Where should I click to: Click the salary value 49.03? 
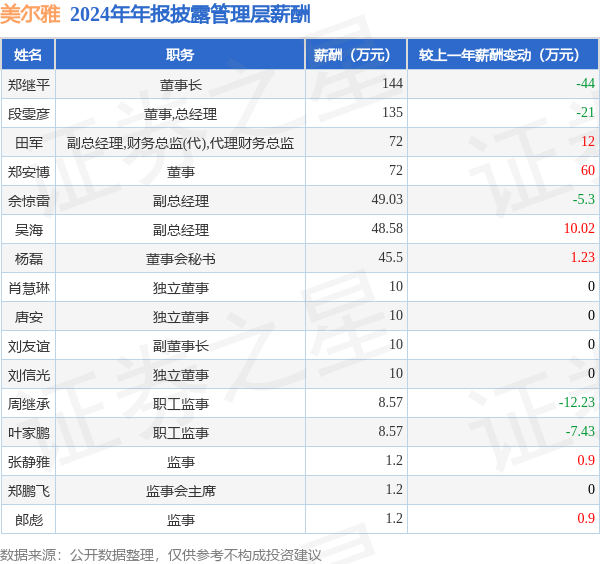[x=387, y=200]
